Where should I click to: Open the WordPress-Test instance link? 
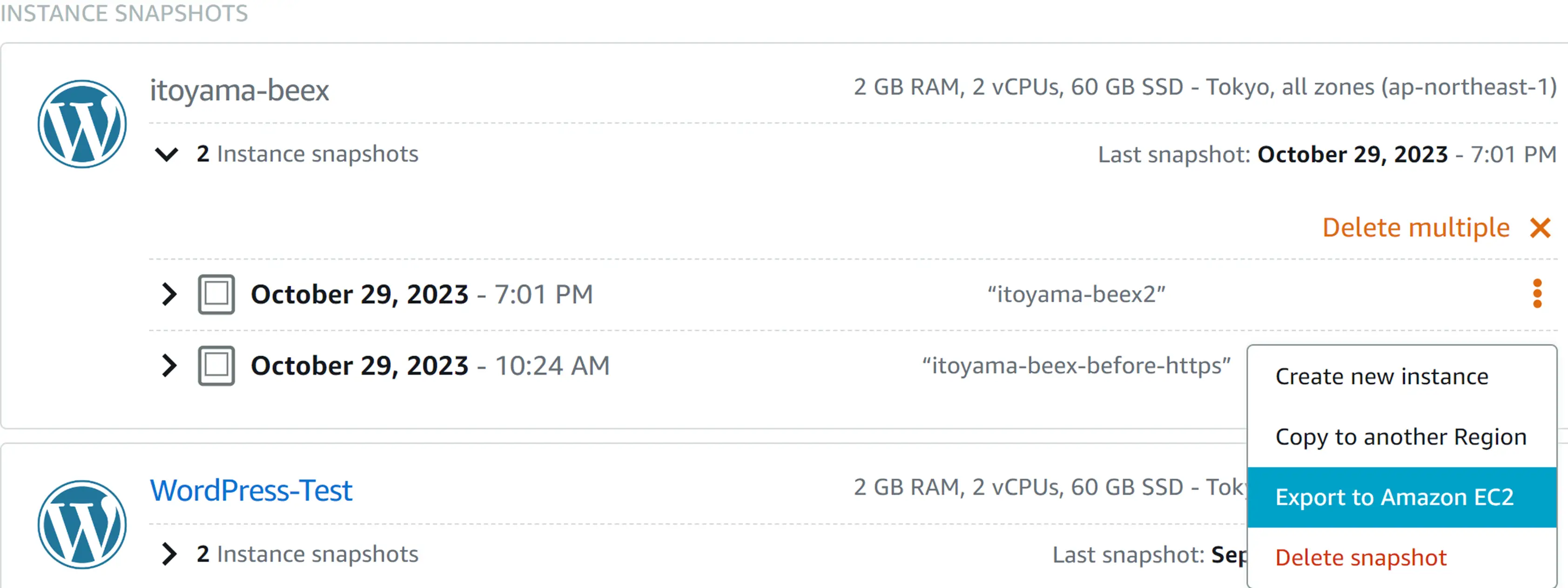[251, 491]
